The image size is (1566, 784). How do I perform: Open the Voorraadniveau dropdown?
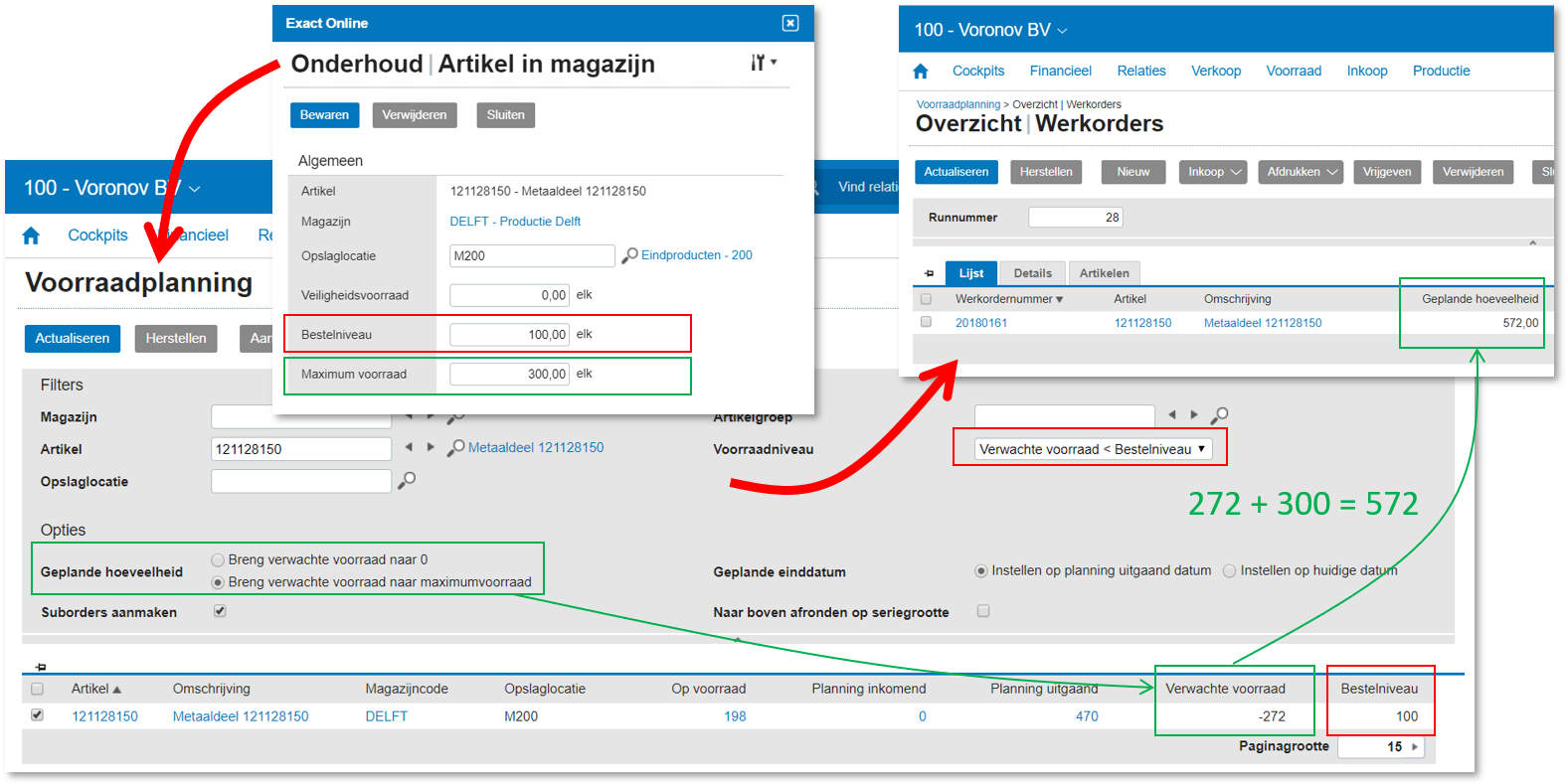click(1092, 449)
